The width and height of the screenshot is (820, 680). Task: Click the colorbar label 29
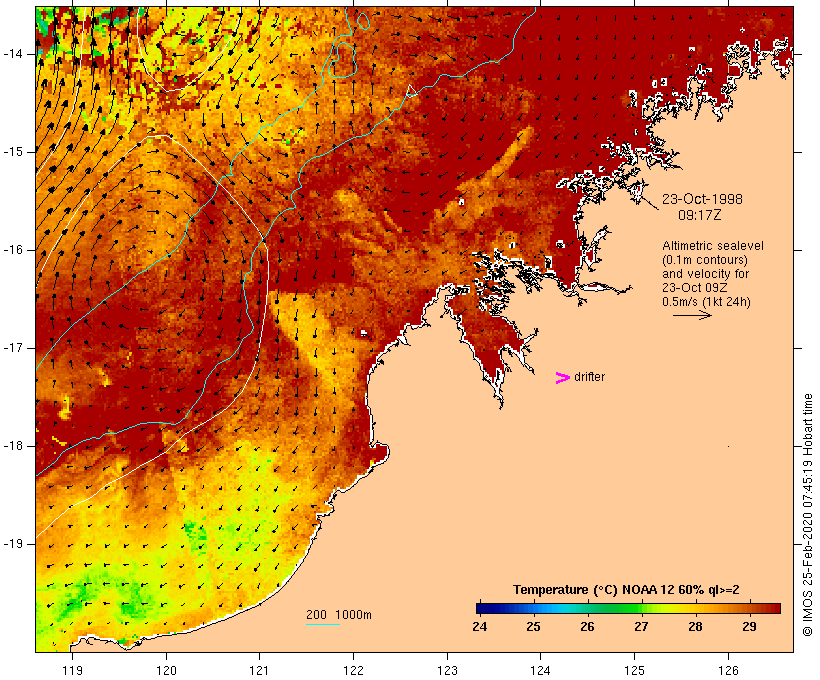click(749, 627)
